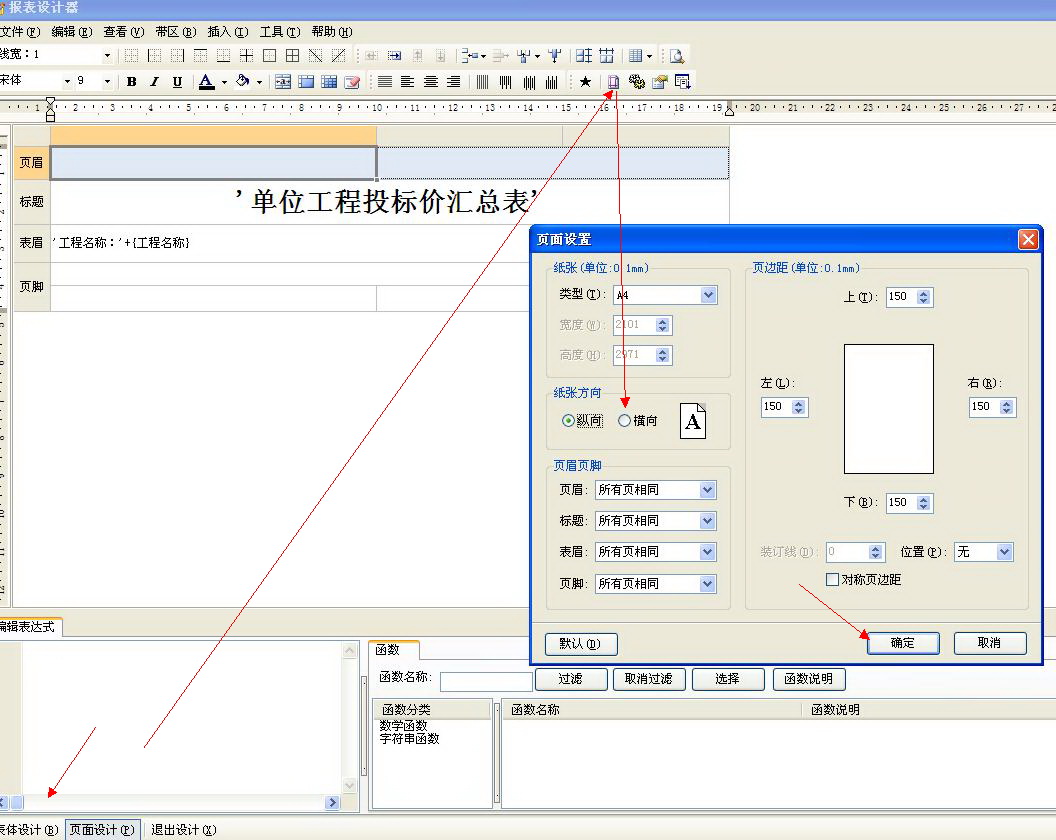Apply the top border line icon
Screen dimensions: 1056x840
[200, 56]
